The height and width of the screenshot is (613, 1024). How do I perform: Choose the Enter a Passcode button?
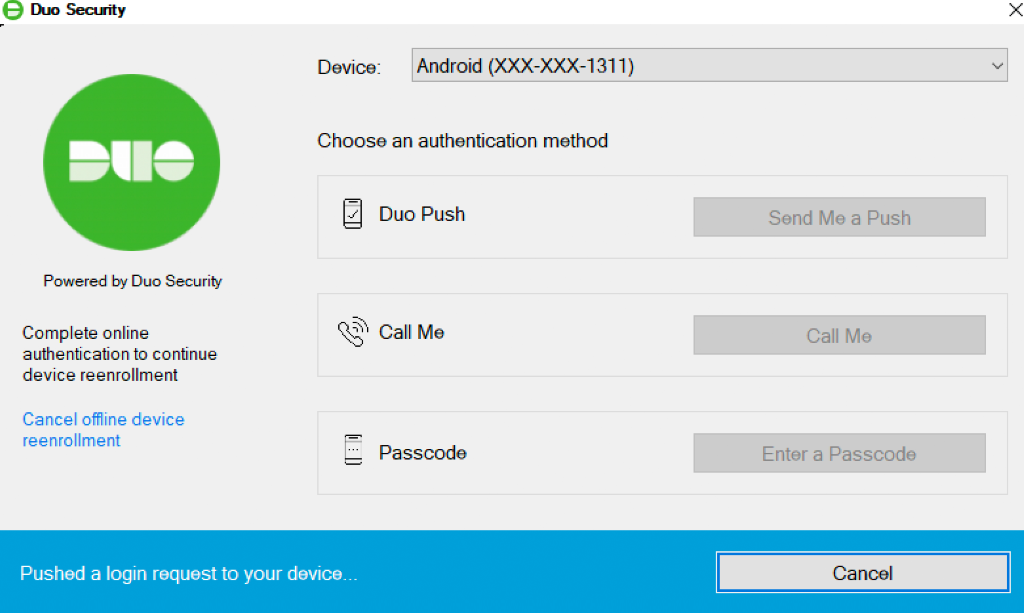click(839, 454)
